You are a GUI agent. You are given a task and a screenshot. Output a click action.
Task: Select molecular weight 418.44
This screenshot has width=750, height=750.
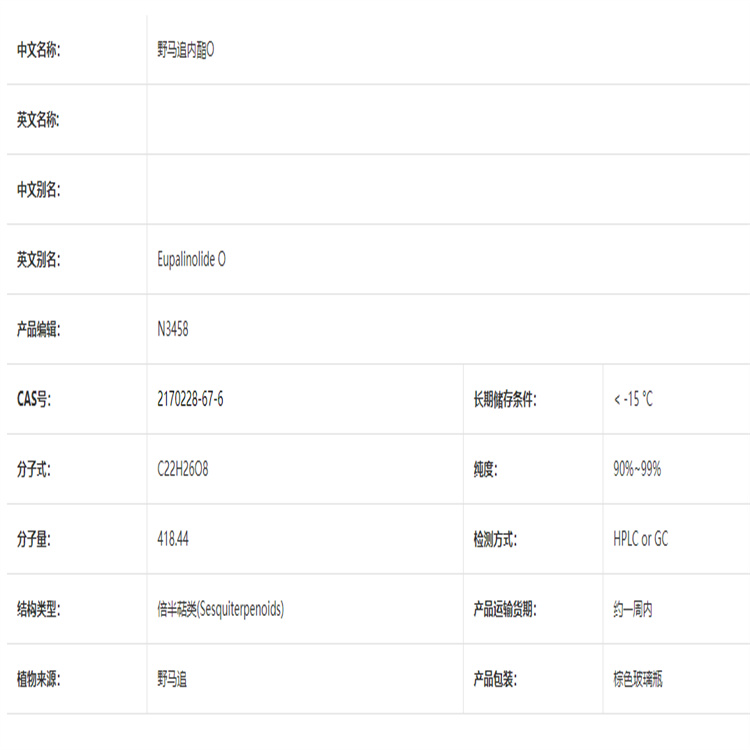[x=173, y=540]
